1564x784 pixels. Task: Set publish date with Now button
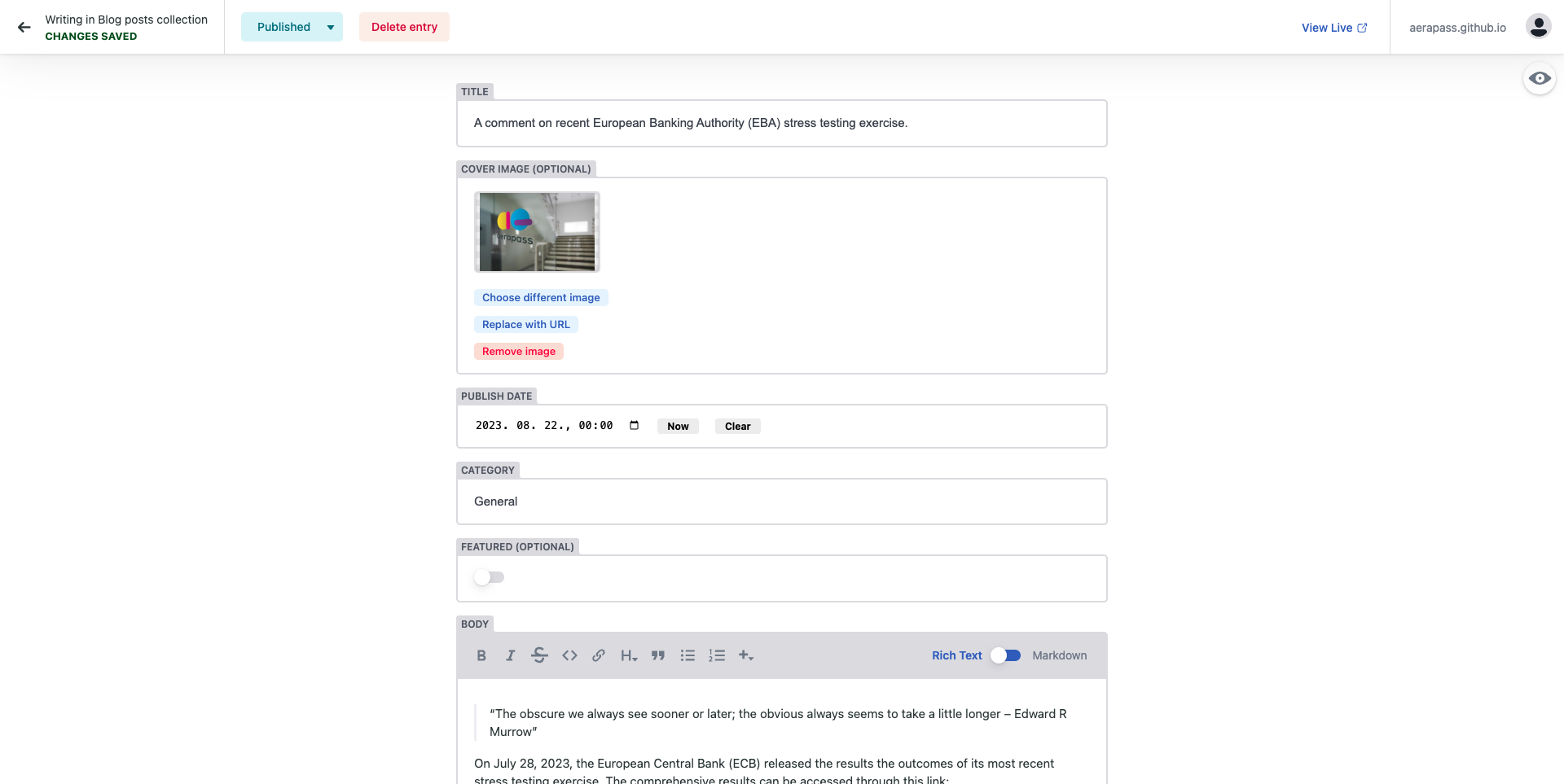click(x=678, y=427)
